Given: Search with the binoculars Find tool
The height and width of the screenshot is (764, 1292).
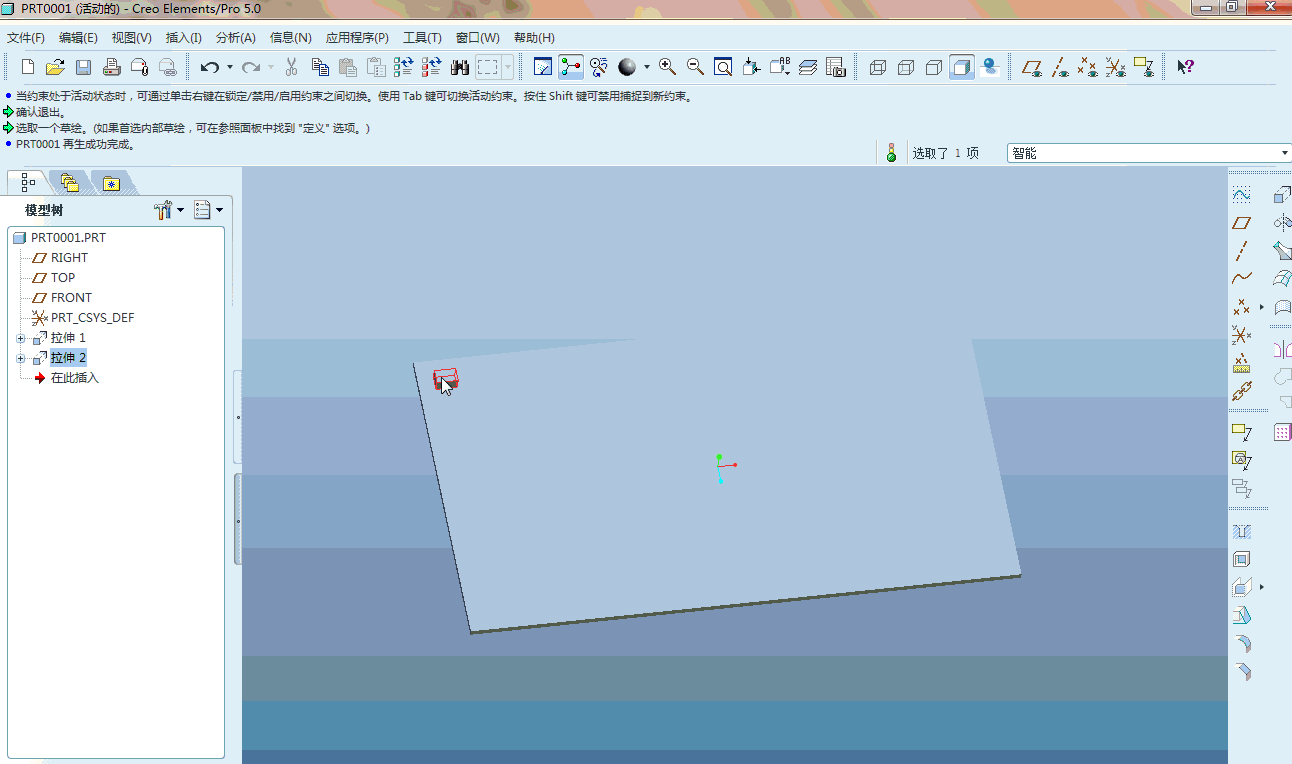Looking at the screenshot, I should pos(460,67).
